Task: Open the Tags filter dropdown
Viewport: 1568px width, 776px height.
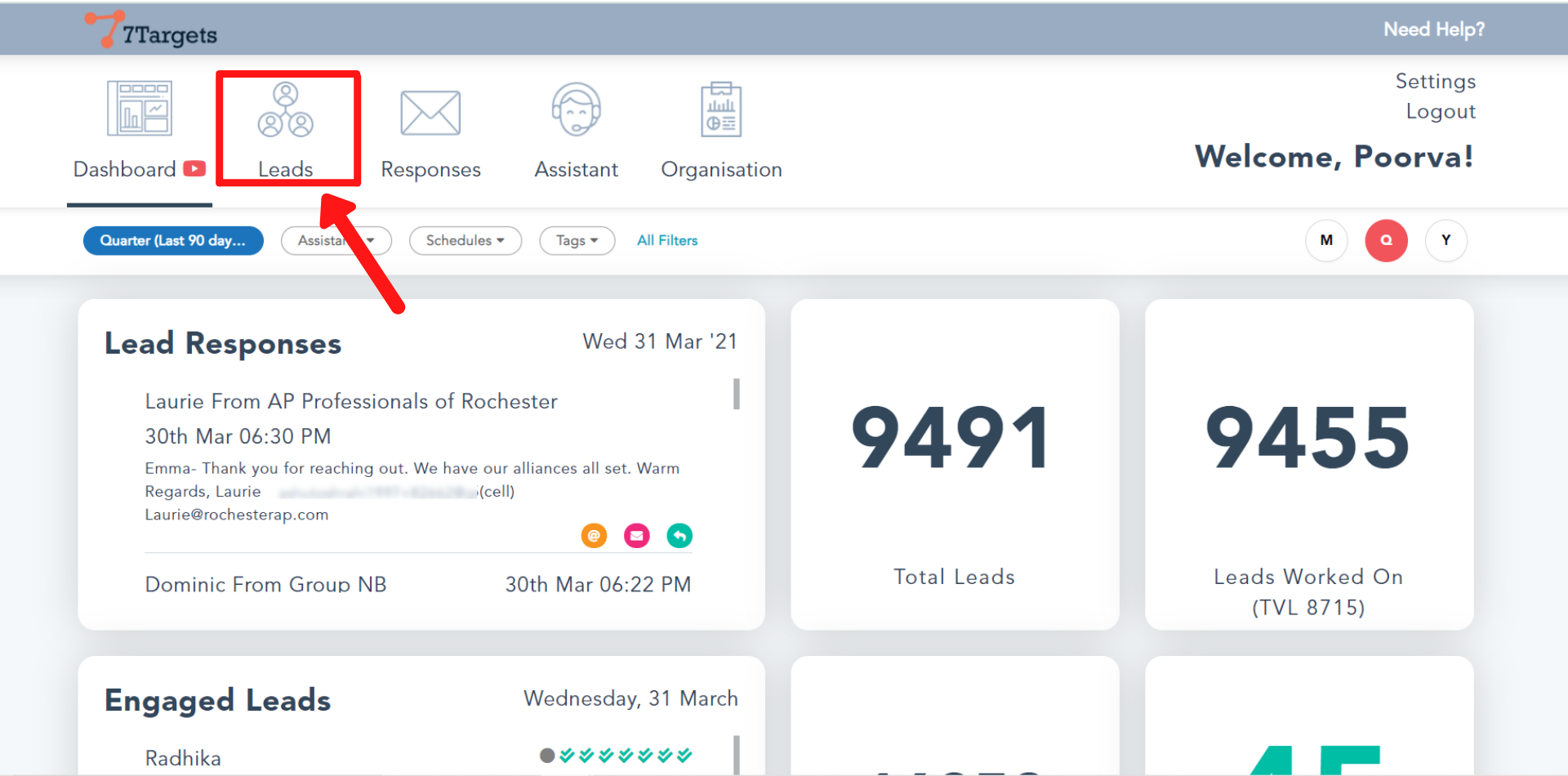Action: pyautogui.click(x=577, y=241)
